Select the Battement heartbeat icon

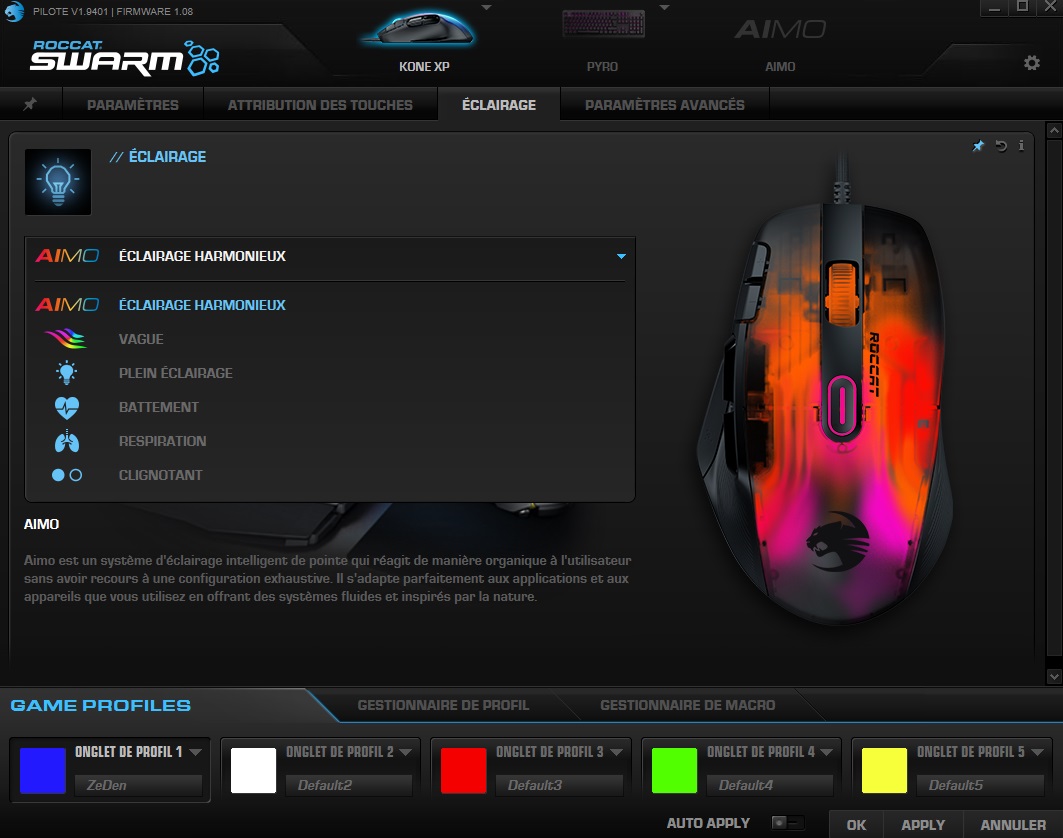tap(66, 406)
